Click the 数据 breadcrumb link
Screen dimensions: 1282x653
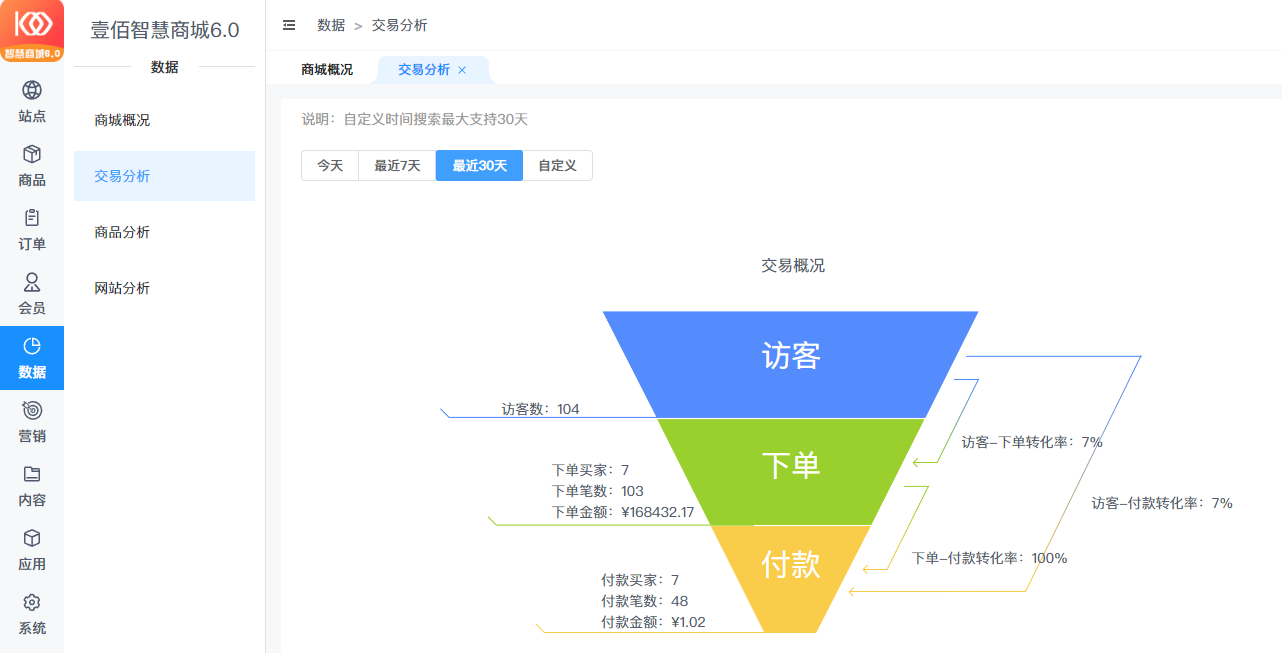click(x=331, y=25)
